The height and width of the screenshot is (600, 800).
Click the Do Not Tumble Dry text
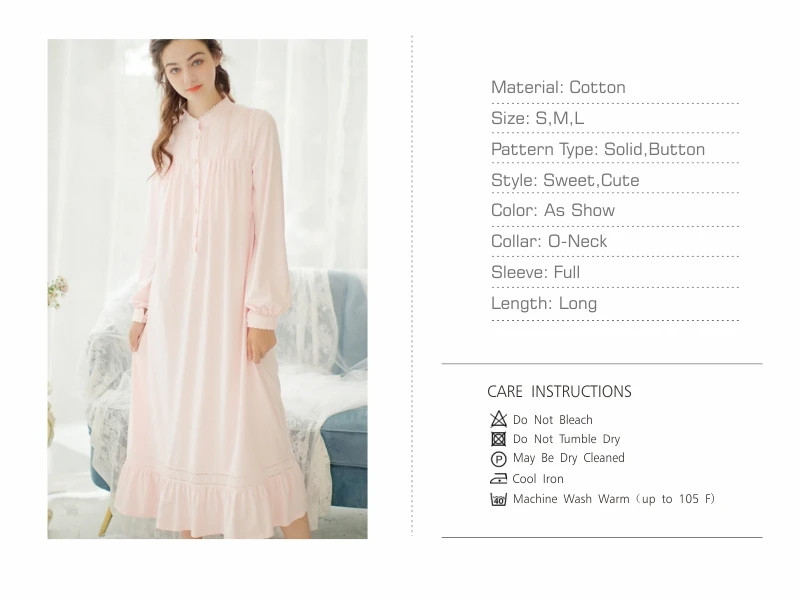tap(567, 439)
